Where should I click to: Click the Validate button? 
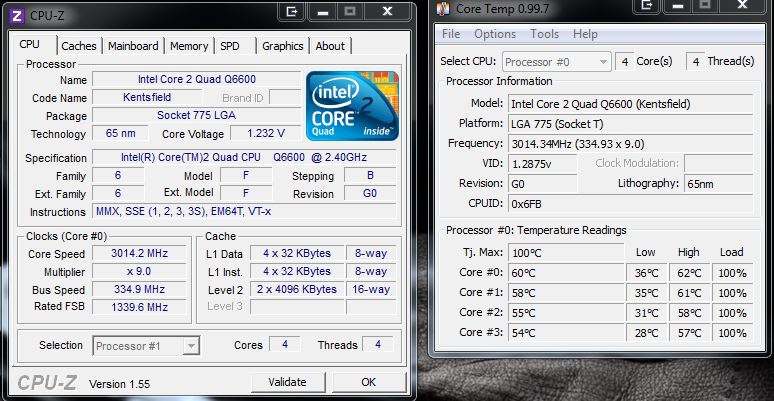pyautogui.click(x=288, y=382)
